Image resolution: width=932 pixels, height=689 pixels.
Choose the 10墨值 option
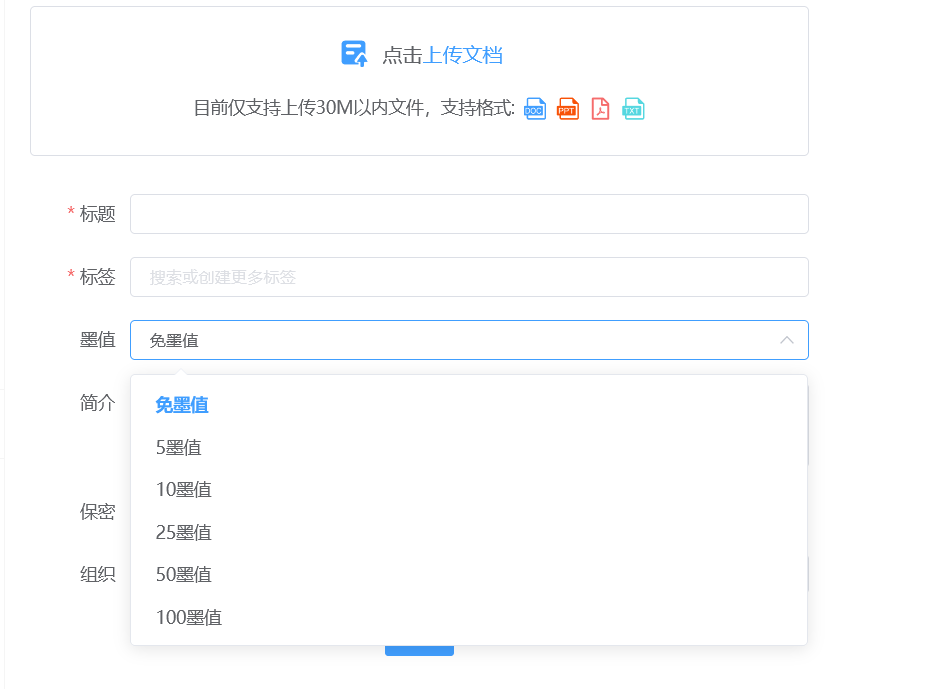coord(469,489)
